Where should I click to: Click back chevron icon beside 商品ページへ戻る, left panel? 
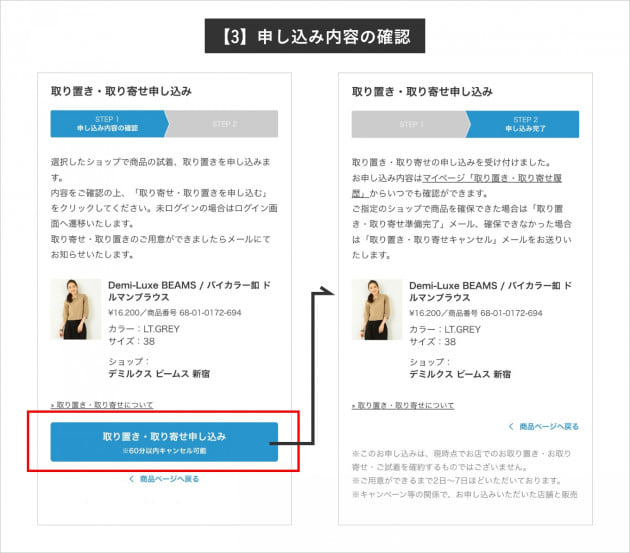point(131,479)
